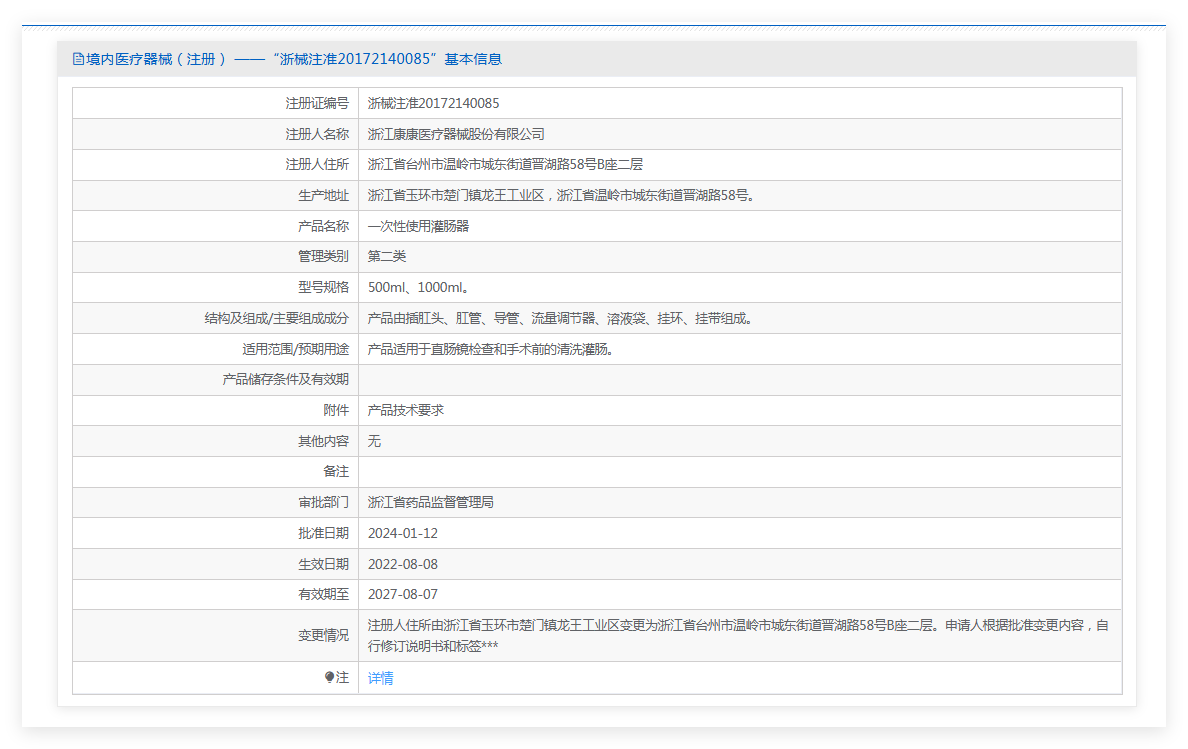The image size is (1188, 749).
Task: Click intended use text 产品适用于直肠镜检查
Action: click(x=490, y=349)
